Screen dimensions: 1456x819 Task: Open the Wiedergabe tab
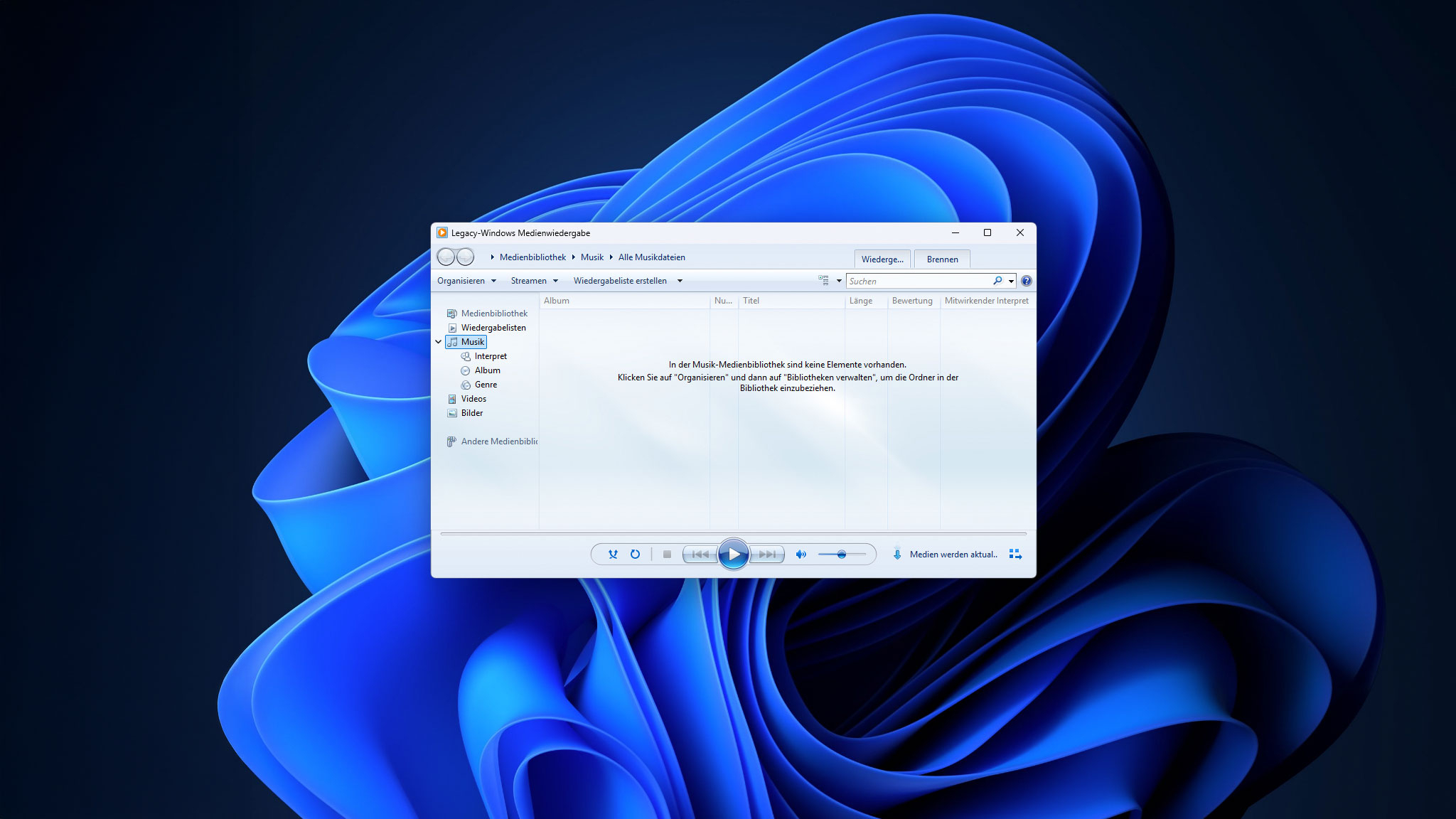click(882, 259)
